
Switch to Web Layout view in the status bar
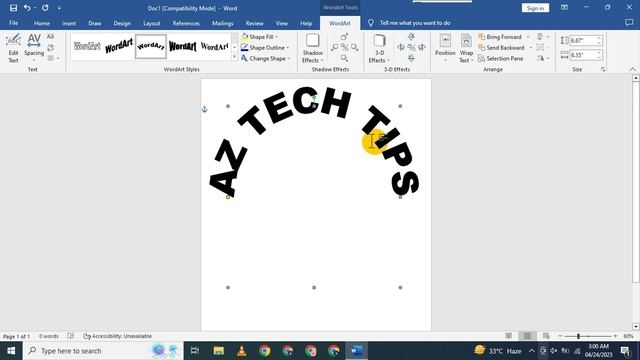pyautogui.click(x=546, y=336)
